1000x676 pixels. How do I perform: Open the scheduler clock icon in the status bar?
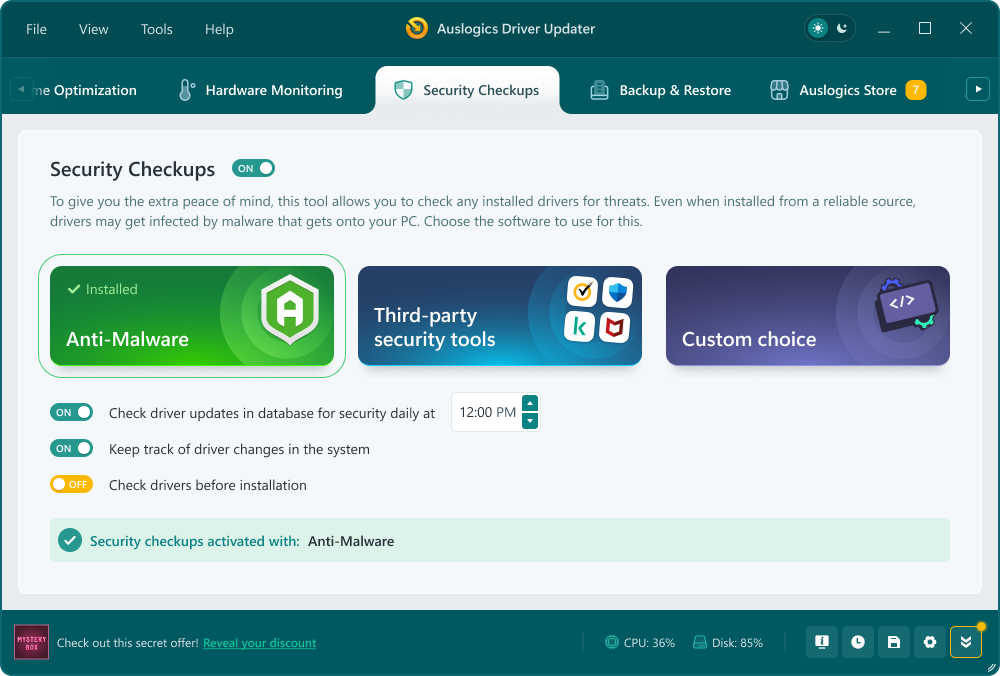pyautogui.click(x=858, y=642)
